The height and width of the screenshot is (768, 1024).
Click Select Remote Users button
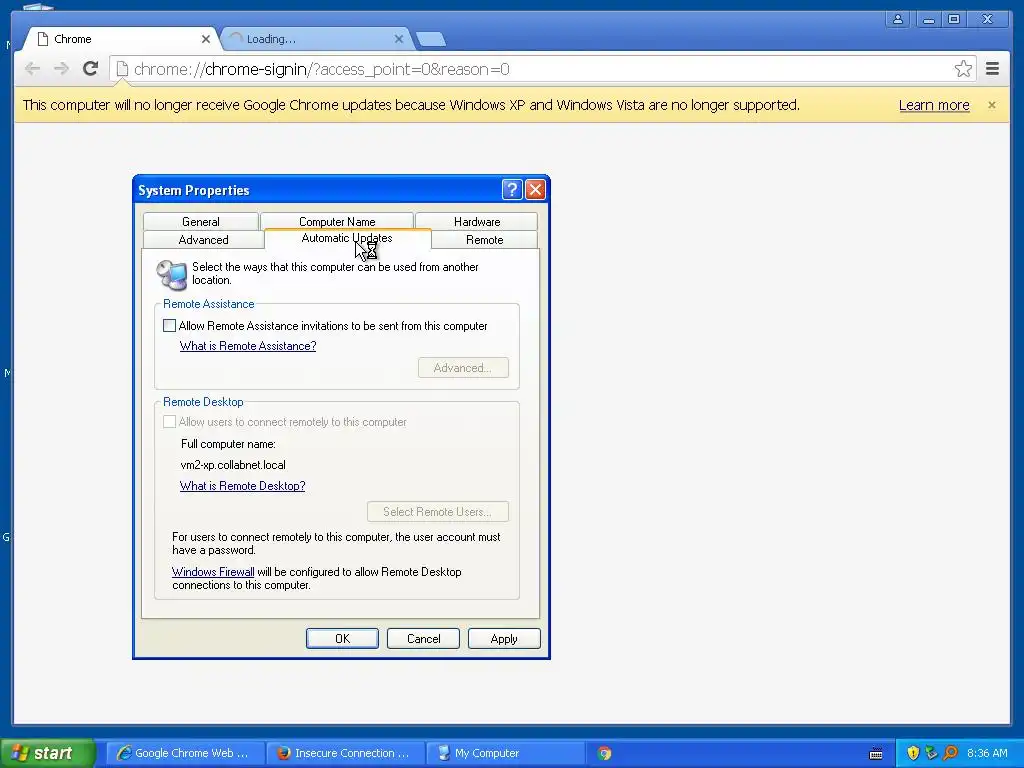point(438,512)
